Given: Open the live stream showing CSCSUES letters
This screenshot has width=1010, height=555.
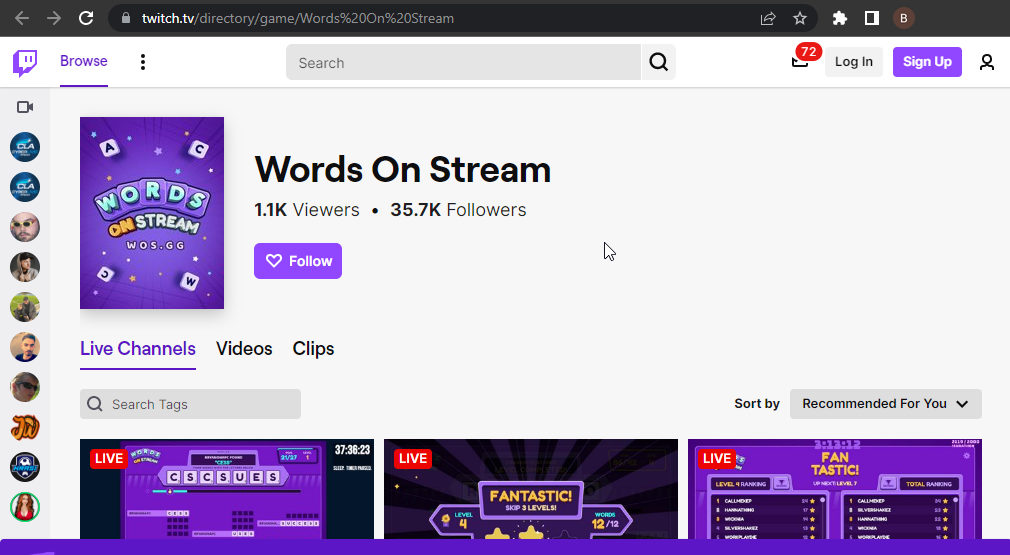Looking at the screenshot, I should [227, 489].
